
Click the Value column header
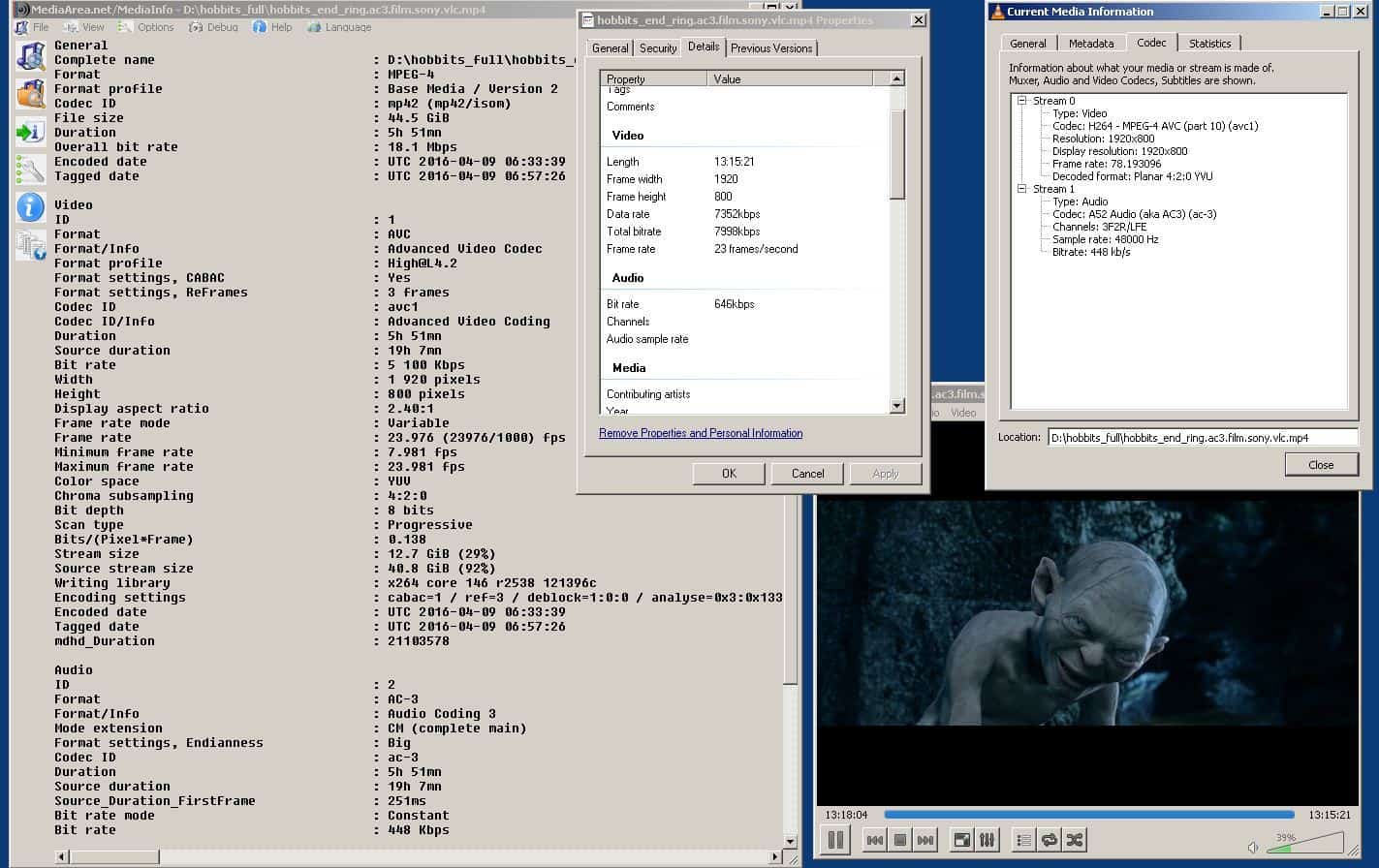[790, 79]
